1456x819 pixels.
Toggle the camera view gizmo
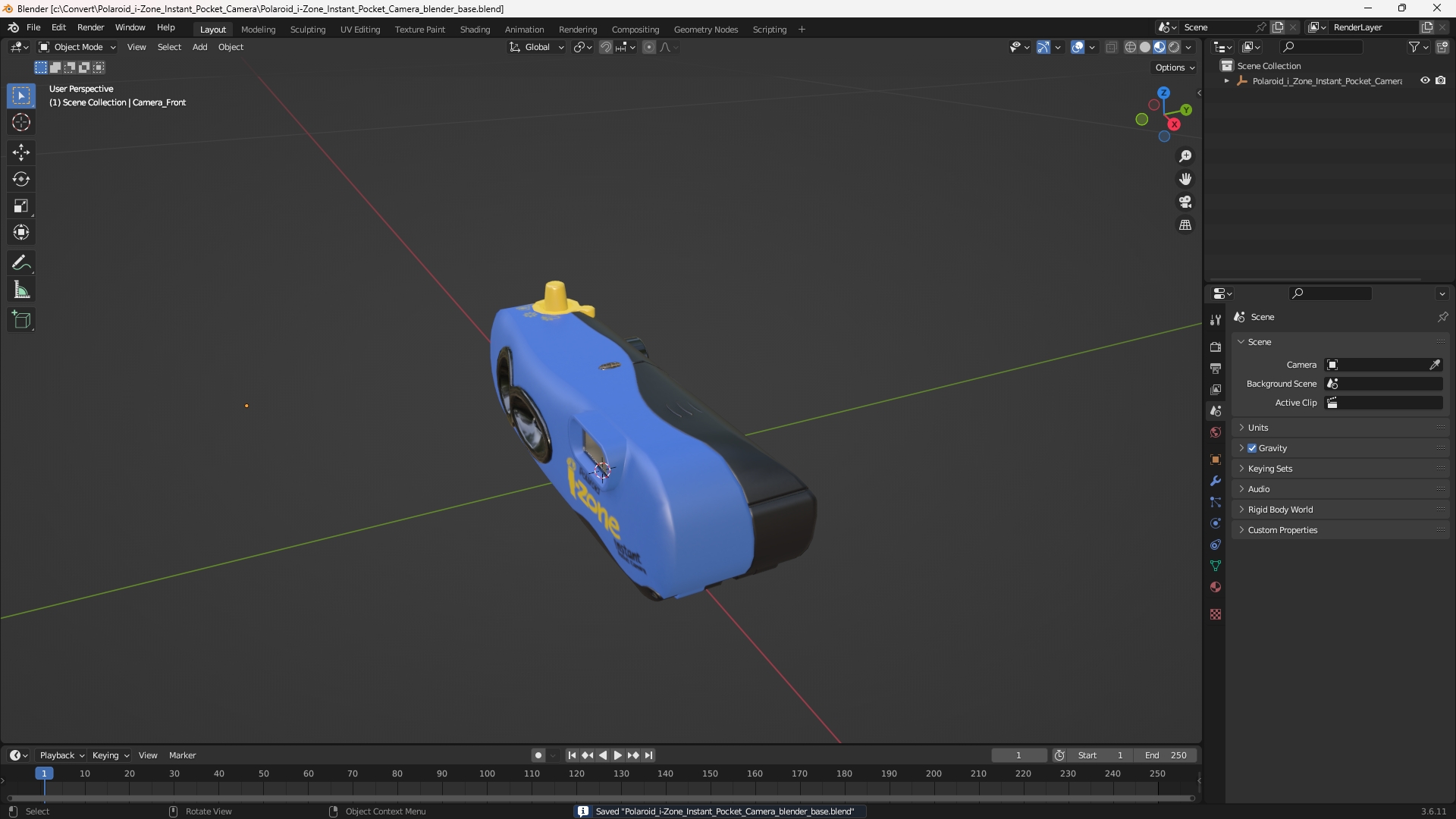(x=1185, y=202)
